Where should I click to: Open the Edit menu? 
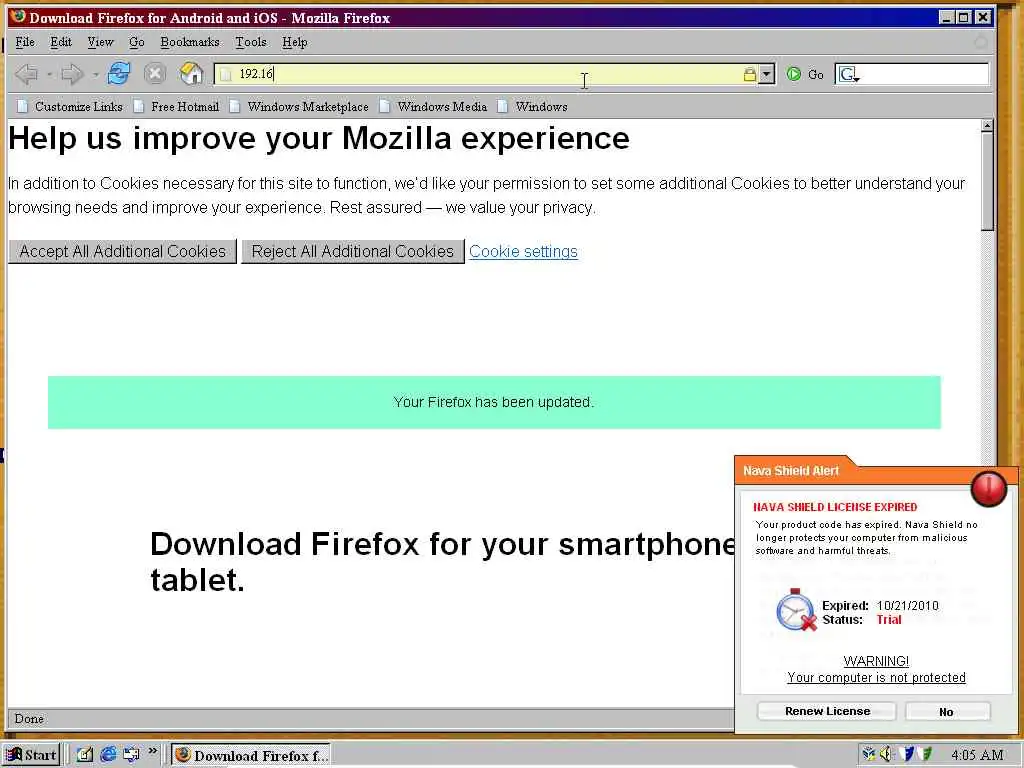pyautogui.click(x=61, y=42)
